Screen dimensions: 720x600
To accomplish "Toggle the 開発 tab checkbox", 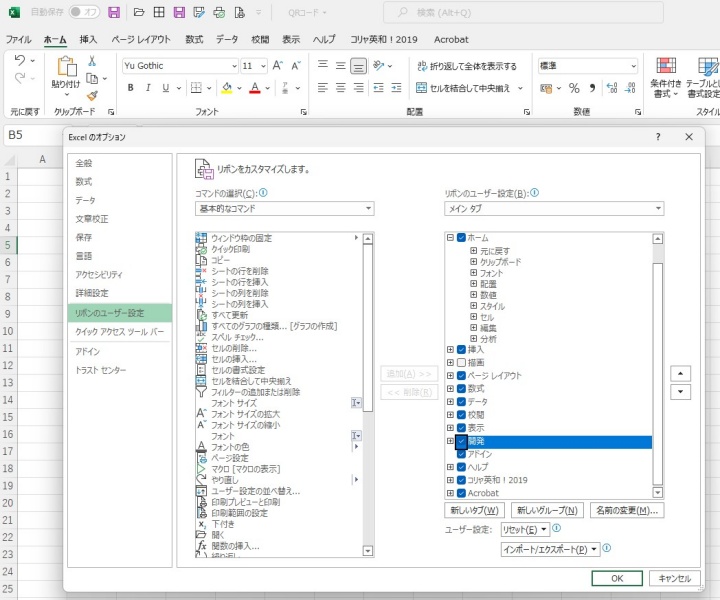I will point(461,441).
